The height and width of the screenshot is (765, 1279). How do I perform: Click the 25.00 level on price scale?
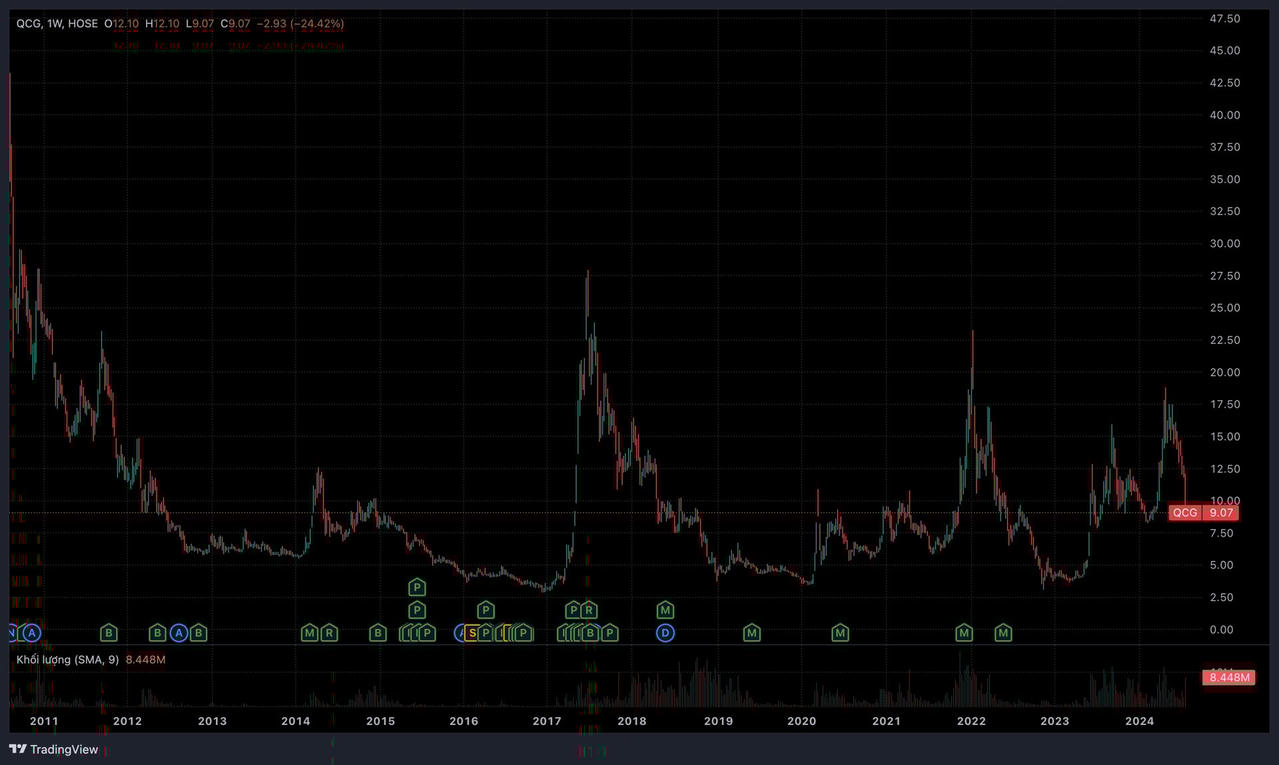pyautogui.click(x=1225, y=308)
